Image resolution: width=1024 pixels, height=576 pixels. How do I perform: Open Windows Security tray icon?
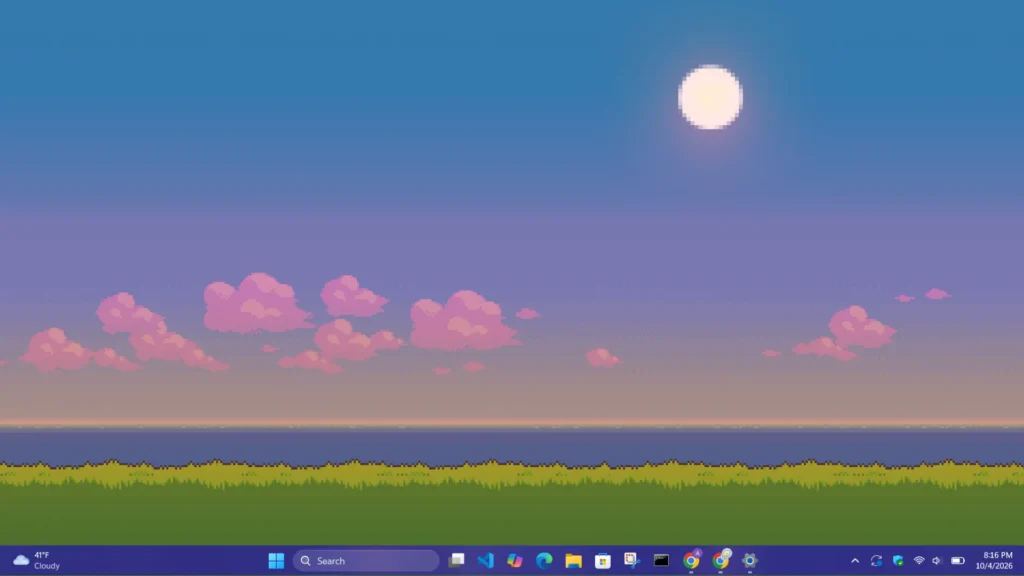[898, 560]
